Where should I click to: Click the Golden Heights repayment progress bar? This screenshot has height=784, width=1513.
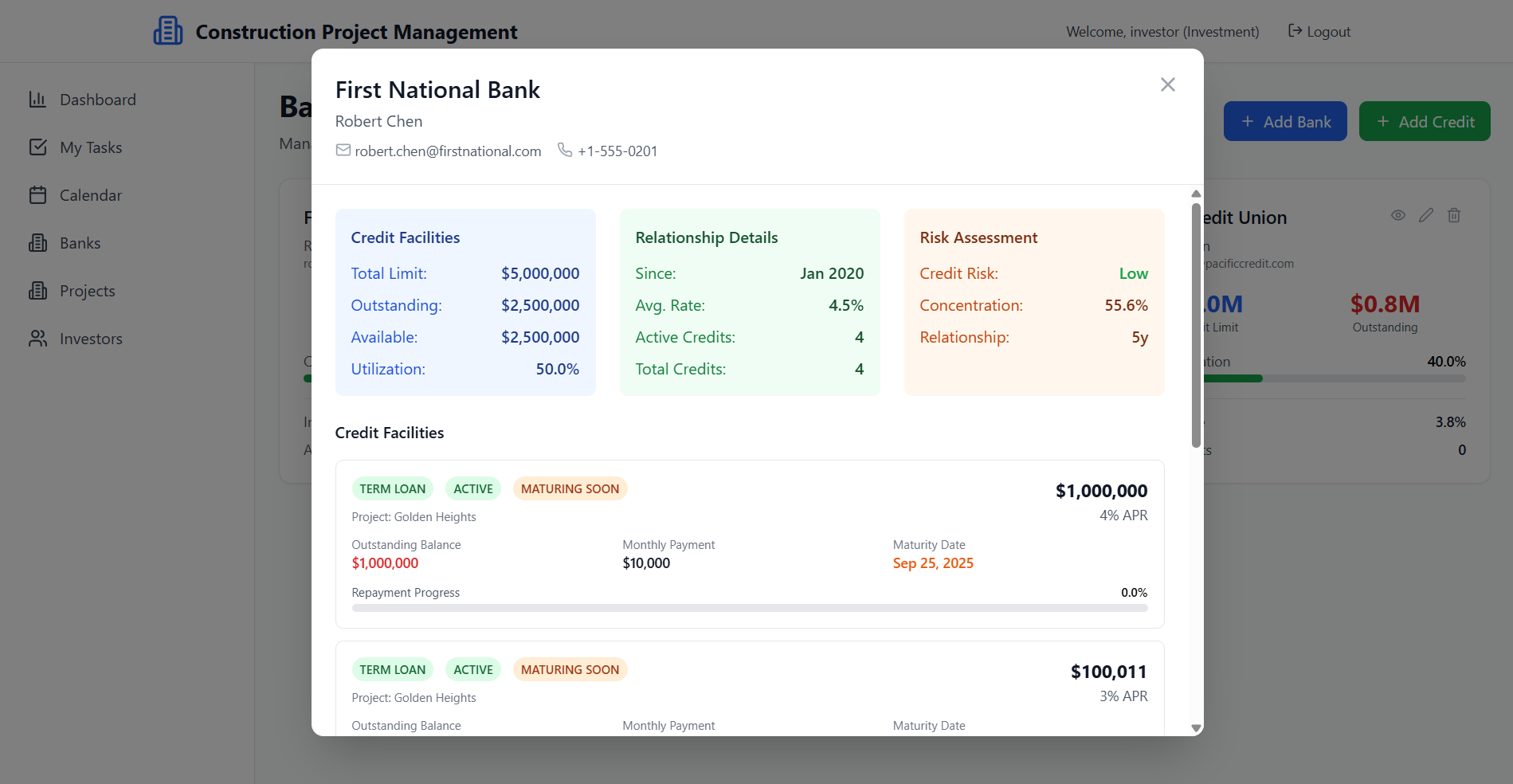click(749, 608)
